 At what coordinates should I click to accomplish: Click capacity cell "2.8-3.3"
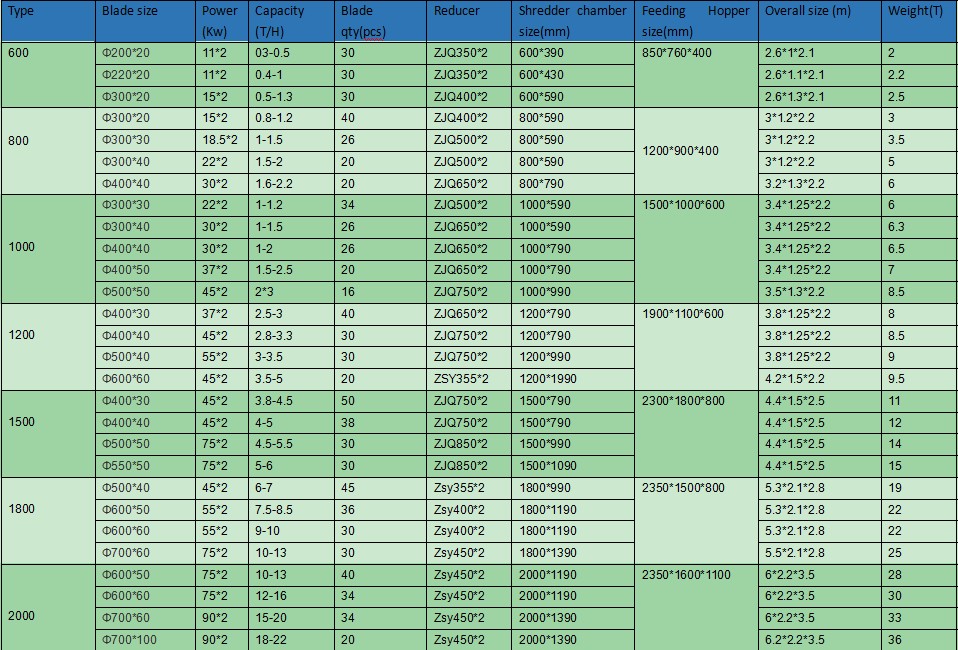(291, 336)
